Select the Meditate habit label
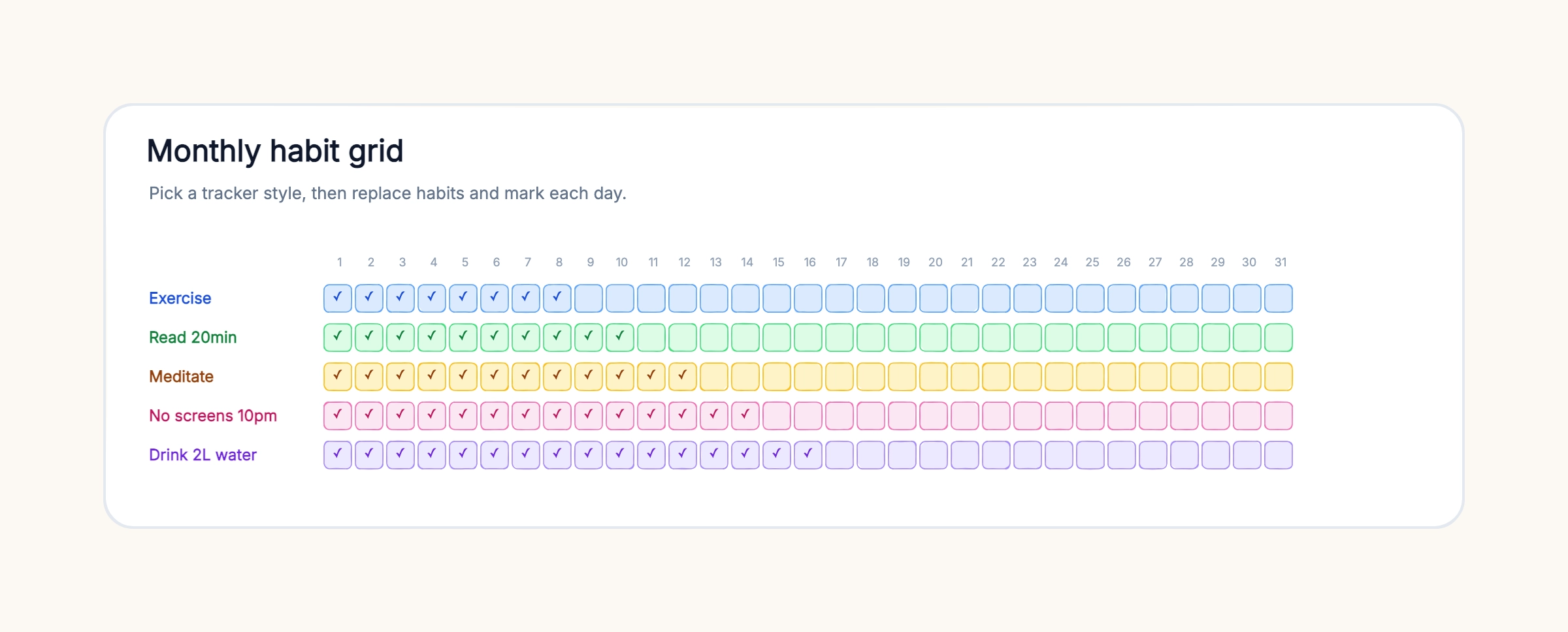 (x=181, y=377)
